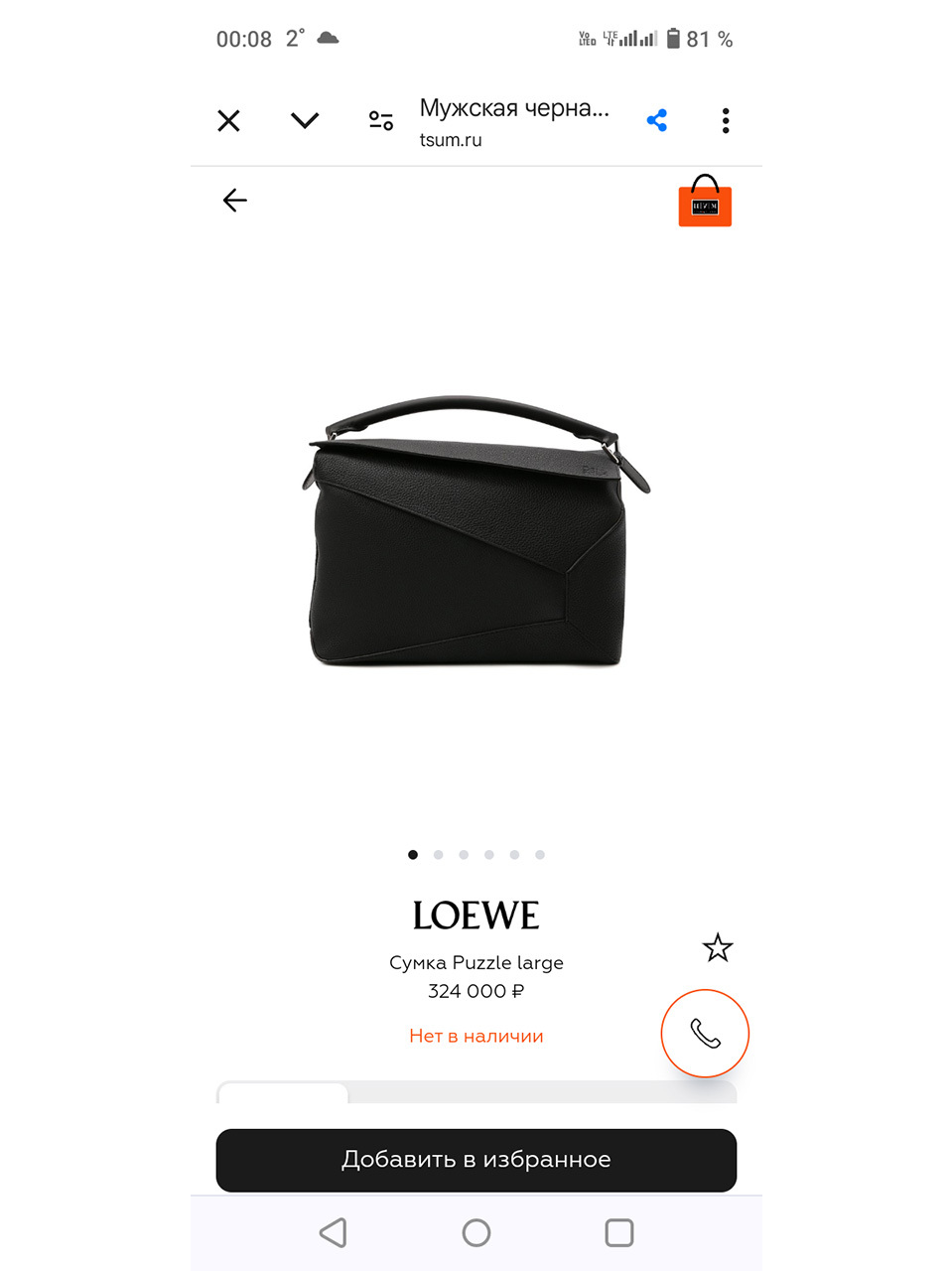
Task: Tap the Android home circle button
Action: click(476, 1233)
